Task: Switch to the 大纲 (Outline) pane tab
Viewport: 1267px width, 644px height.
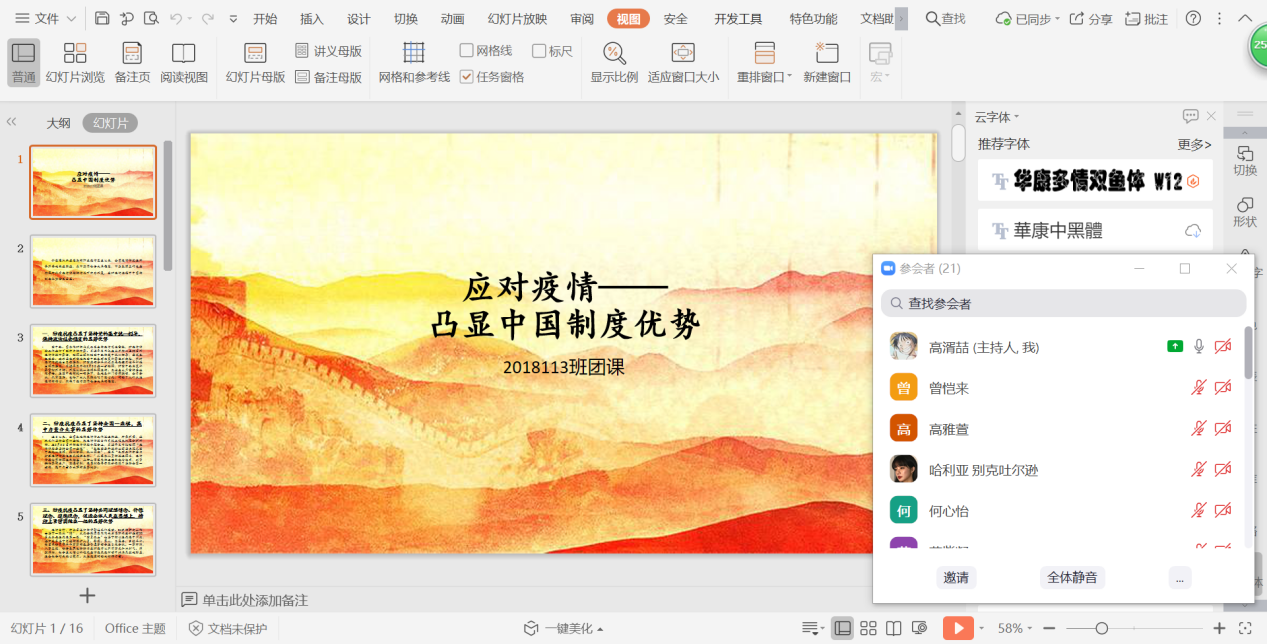Action: pyautogui.click(x=58, y=123)
